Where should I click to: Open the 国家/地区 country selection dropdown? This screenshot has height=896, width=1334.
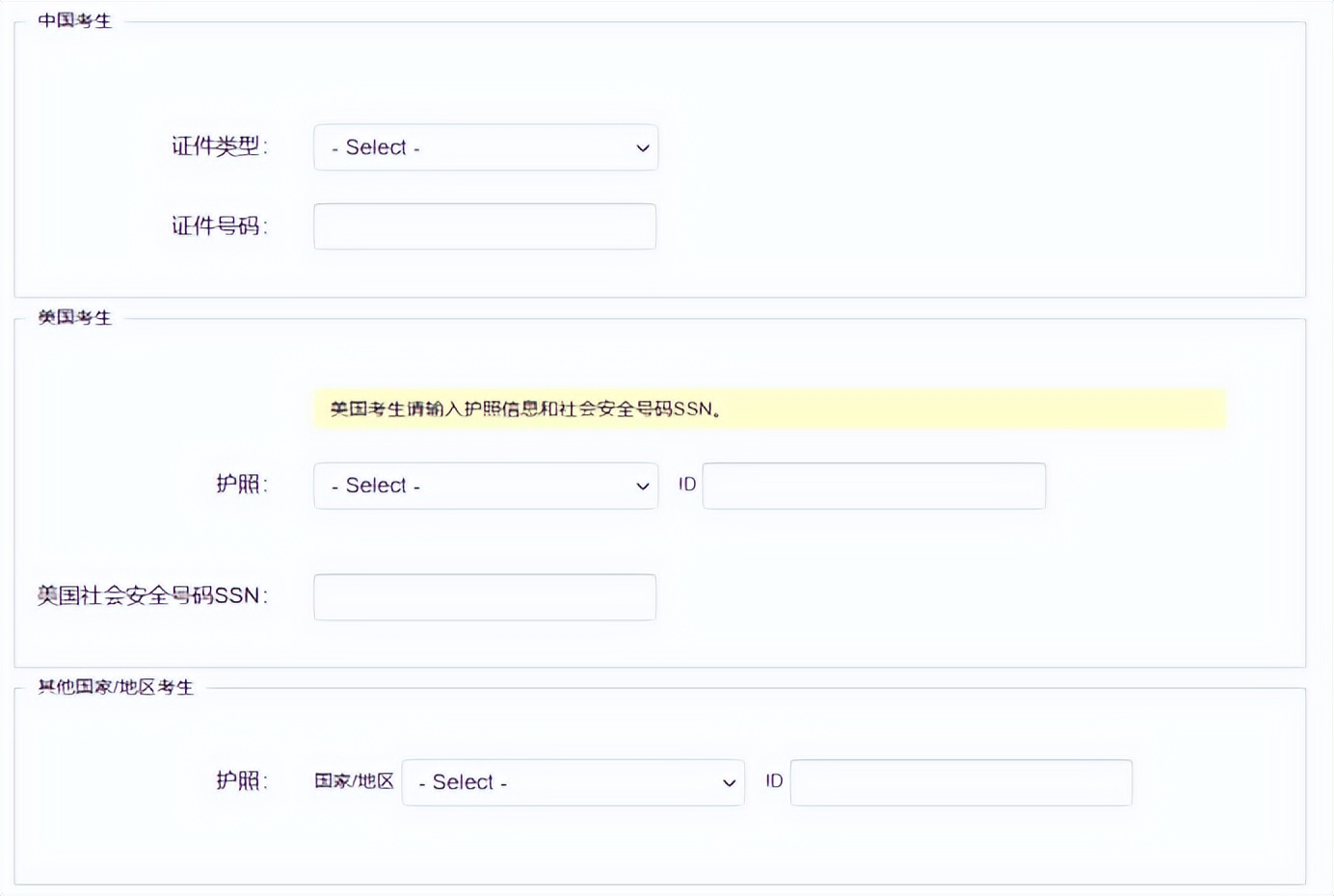point(573,782)
